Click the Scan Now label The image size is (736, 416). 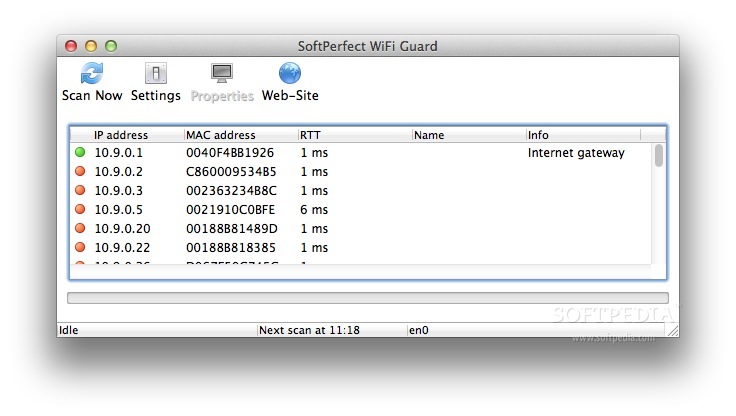click(x=92, y=95)
